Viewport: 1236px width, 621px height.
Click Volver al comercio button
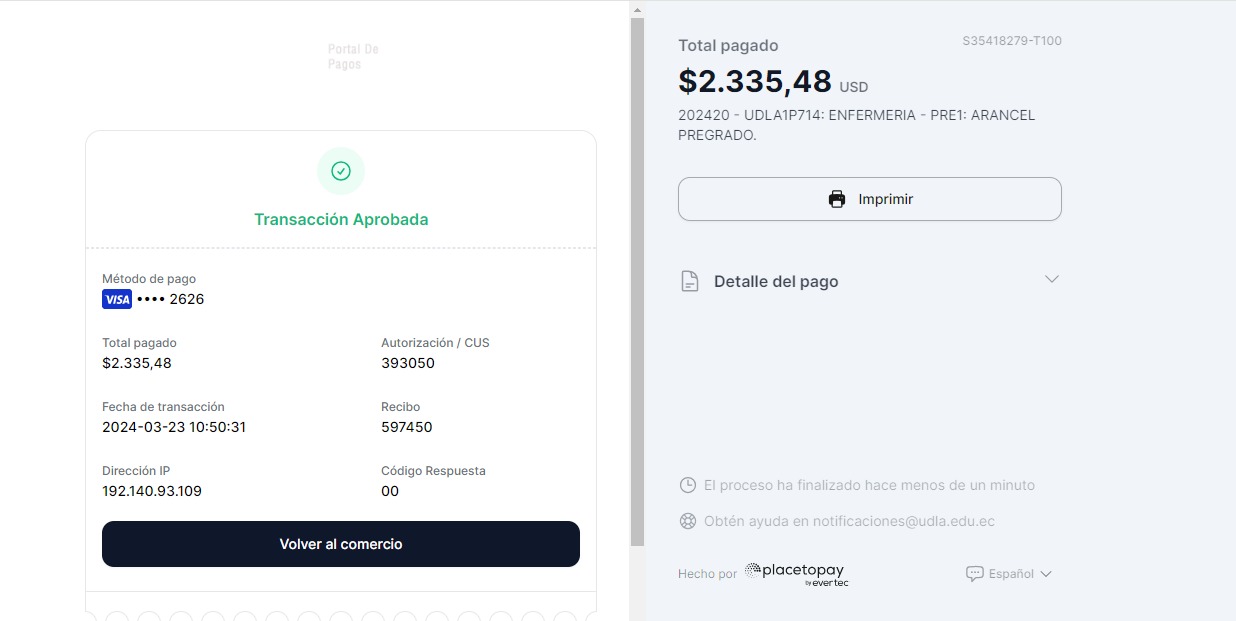click(x=341, y=544)
